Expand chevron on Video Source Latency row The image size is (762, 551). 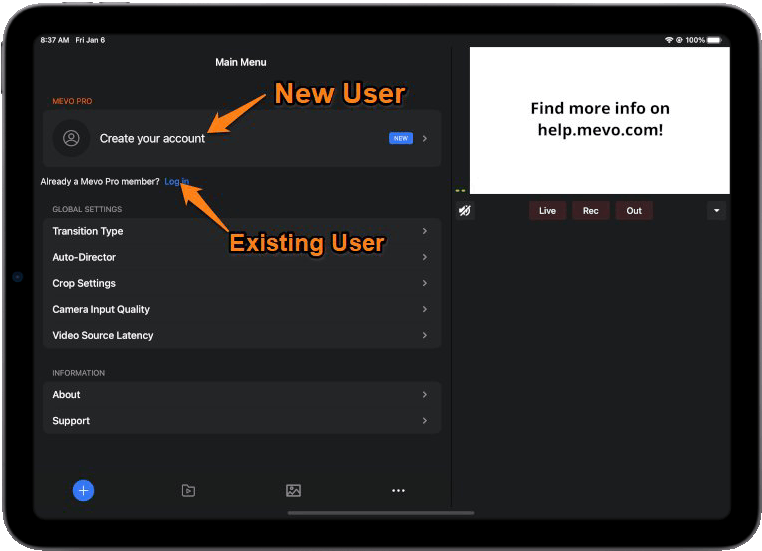point(425,335)
